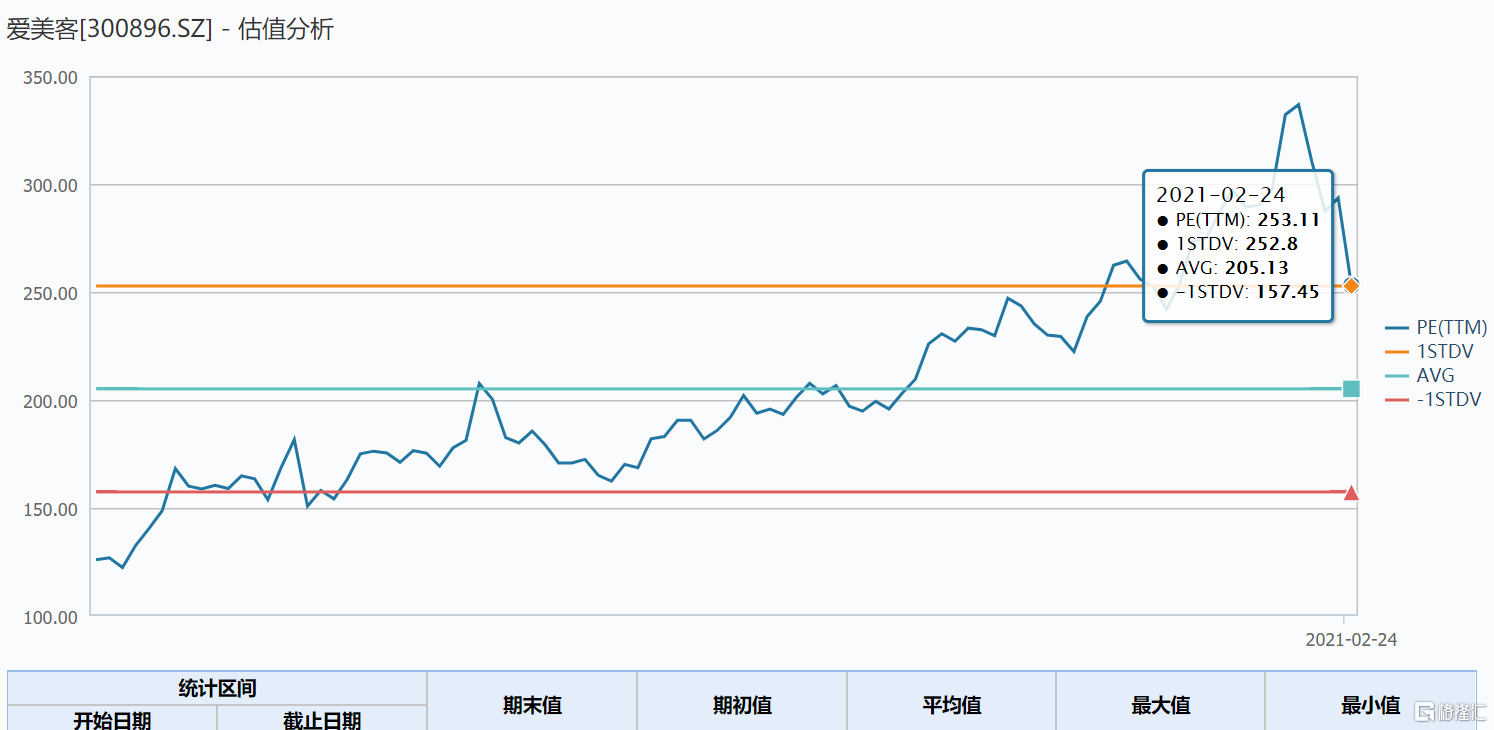Toggle the -1STDV legend series

point(1433,400)
